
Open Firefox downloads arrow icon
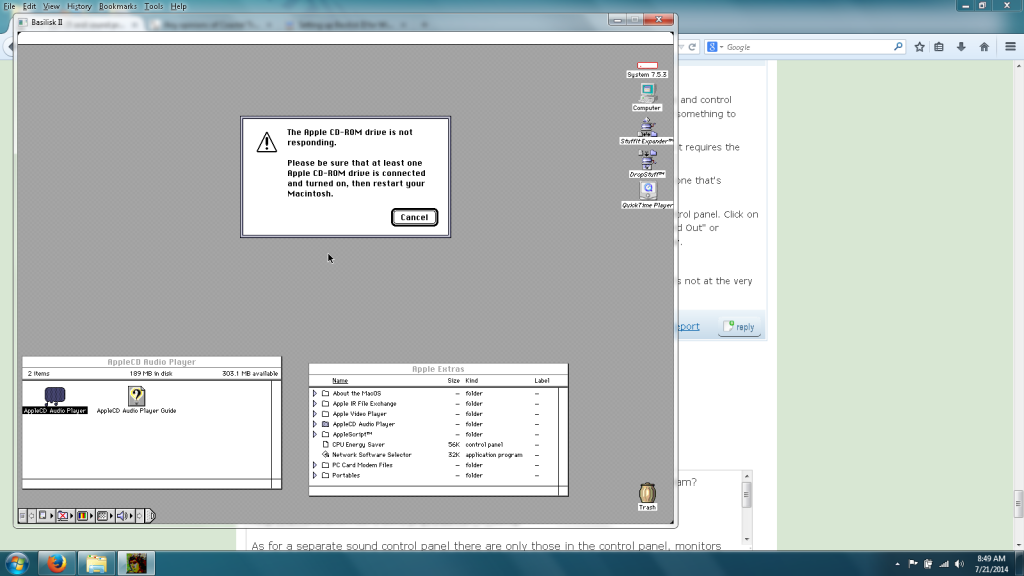[x=961, y=47]
